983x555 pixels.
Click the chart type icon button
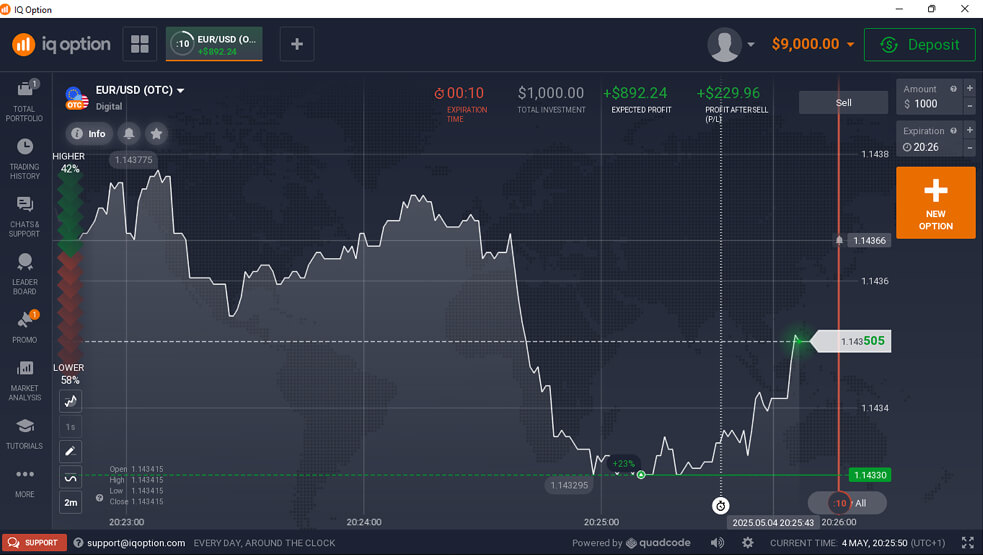[x=71, y=401]
